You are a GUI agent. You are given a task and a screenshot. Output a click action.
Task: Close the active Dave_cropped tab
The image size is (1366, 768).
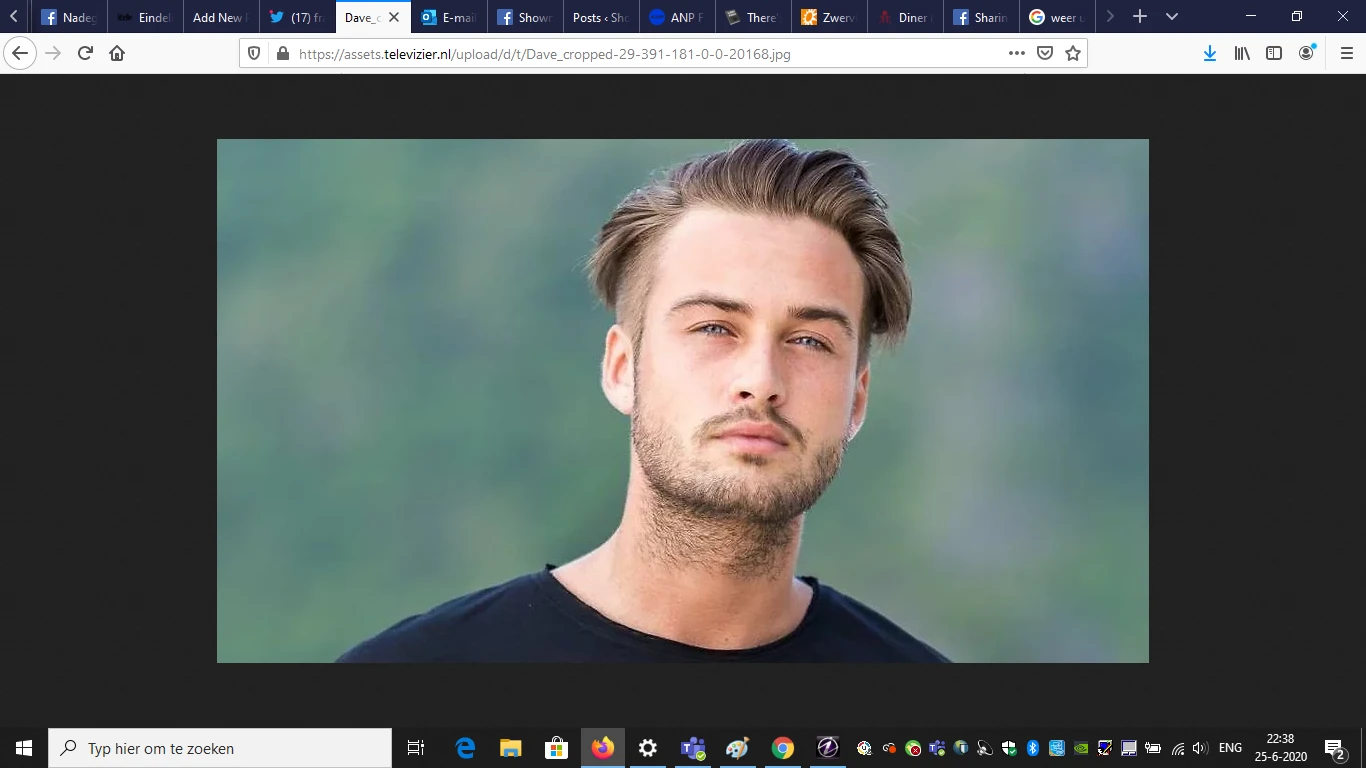tap(394, 17)
